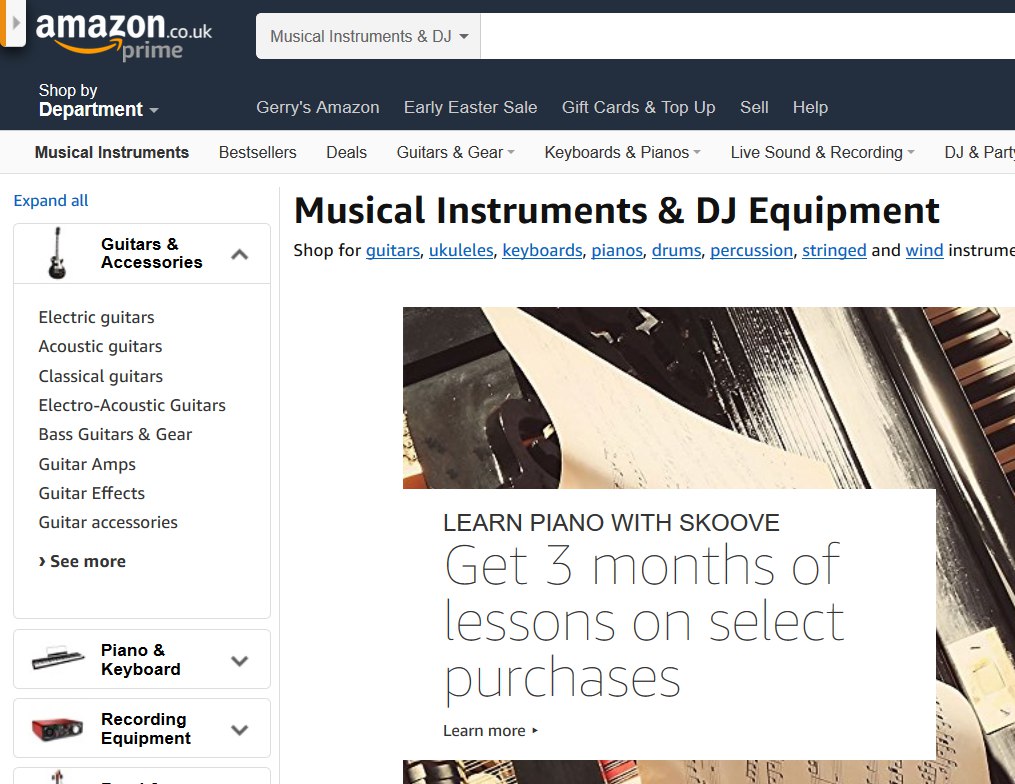Follow the ukuleles link

click(x=461, y=251)
